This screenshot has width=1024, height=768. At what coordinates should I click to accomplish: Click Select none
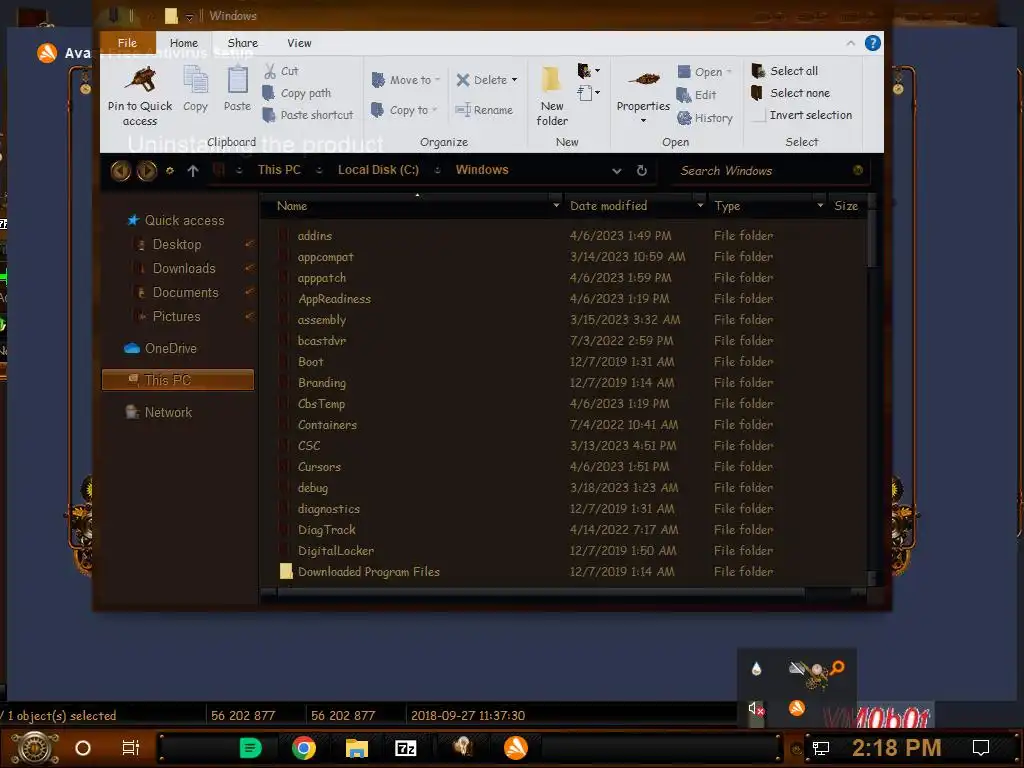790,93
